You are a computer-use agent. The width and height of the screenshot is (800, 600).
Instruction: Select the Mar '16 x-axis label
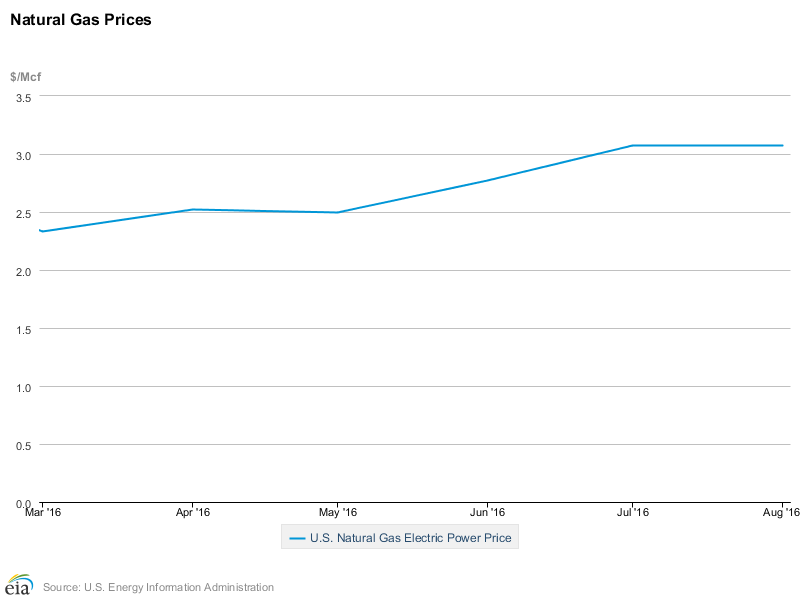pyautogui.click(x=41, y=512)
